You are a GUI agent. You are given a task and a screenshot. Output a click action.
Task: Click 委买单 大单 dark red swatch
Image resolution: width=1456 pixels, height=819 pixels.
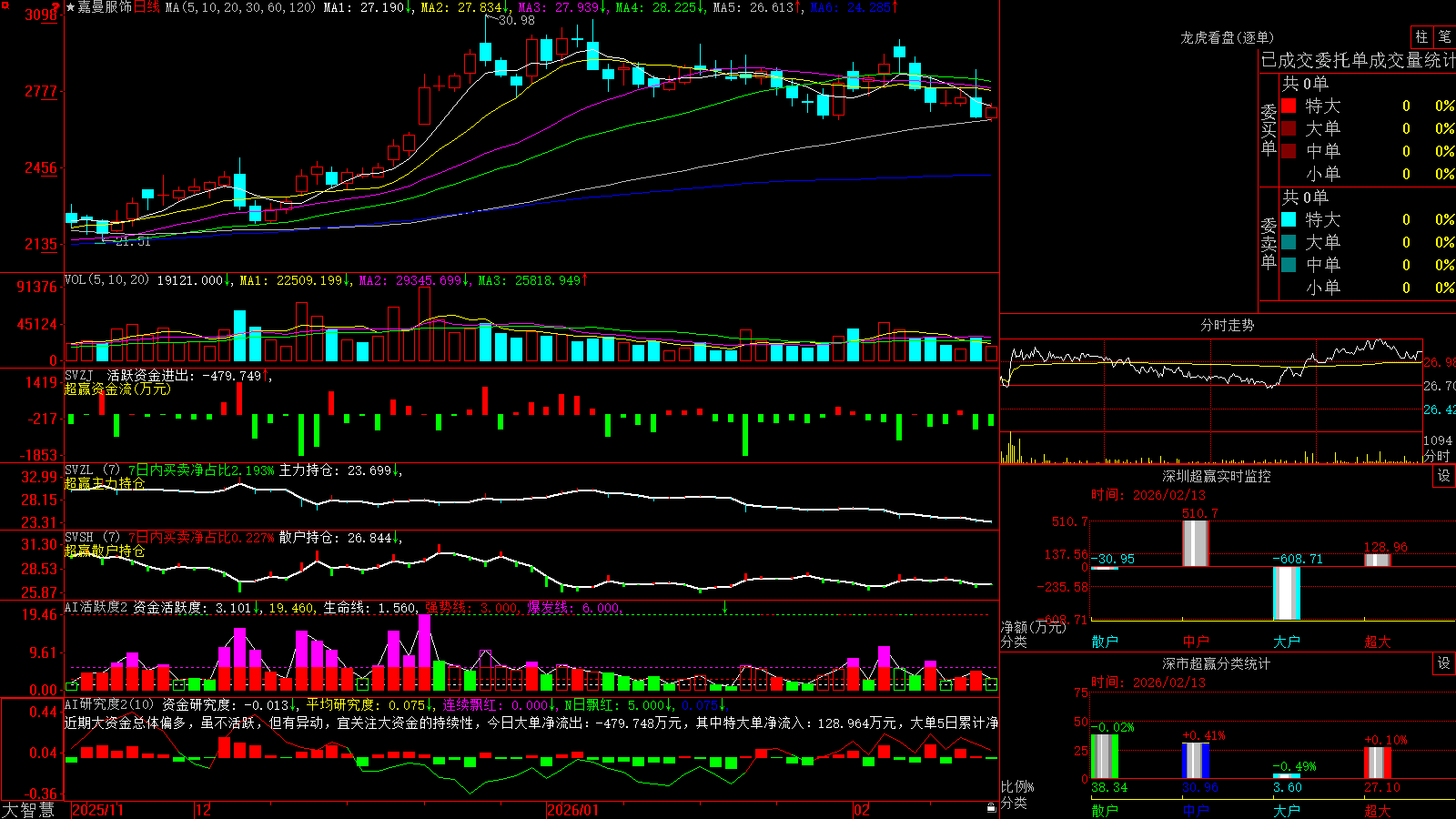1289,128
